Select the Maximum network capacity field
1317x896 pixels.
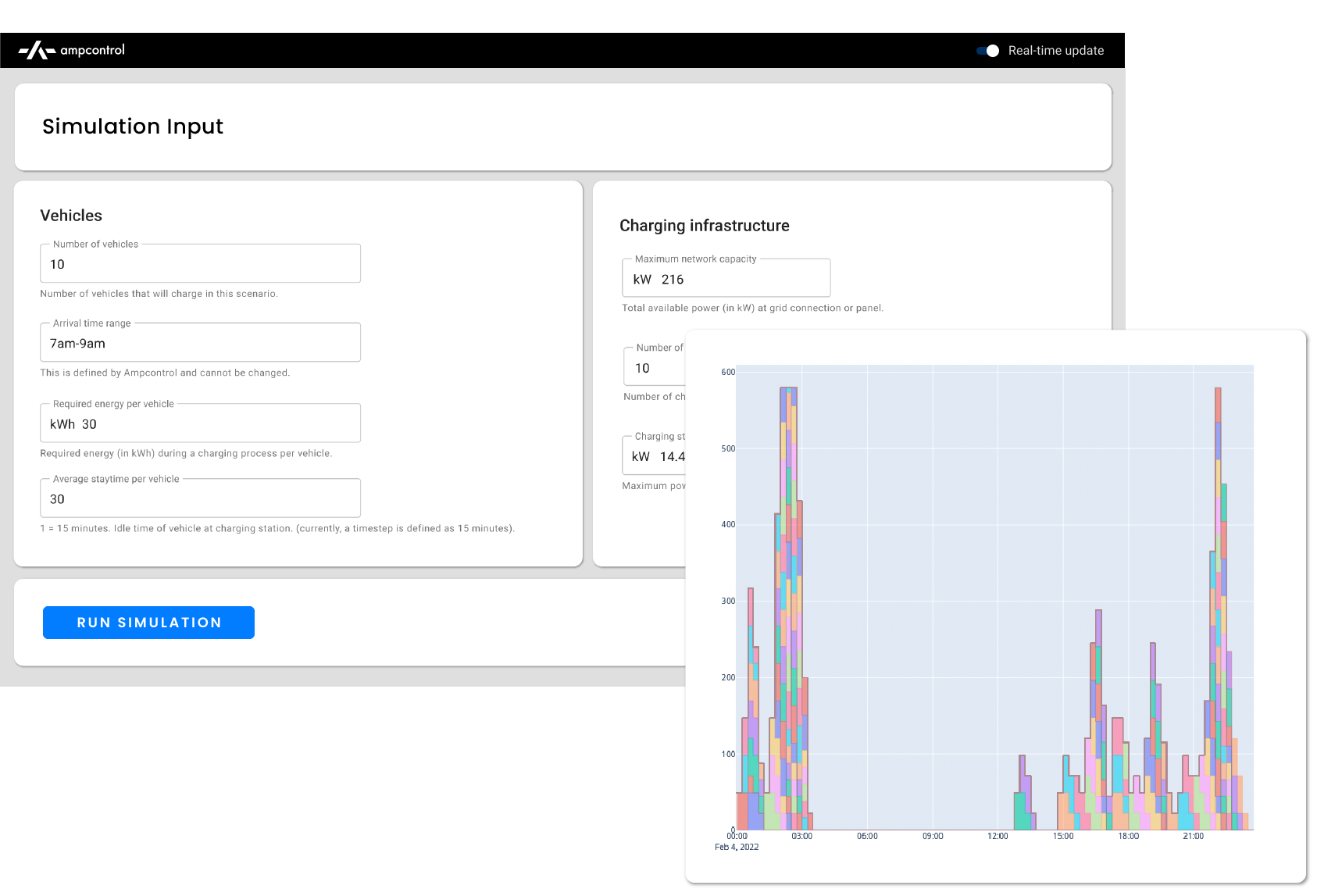(x=726, y=279)
